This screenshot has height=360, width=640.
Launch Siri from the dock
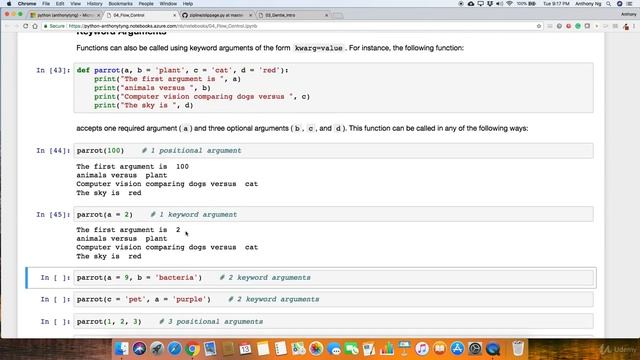click(139, 349)
